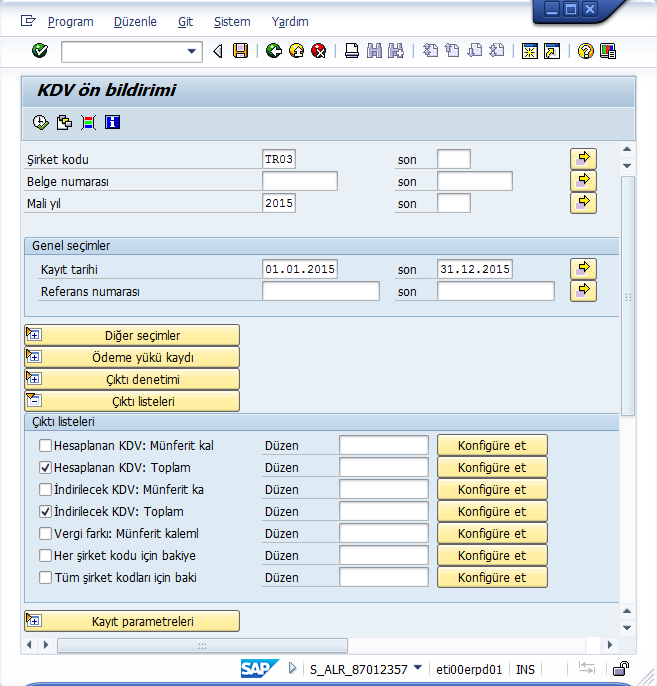Viewport: 657px width, 686px height.
Task: Click the First Page icon
Action: pos(430,51)
